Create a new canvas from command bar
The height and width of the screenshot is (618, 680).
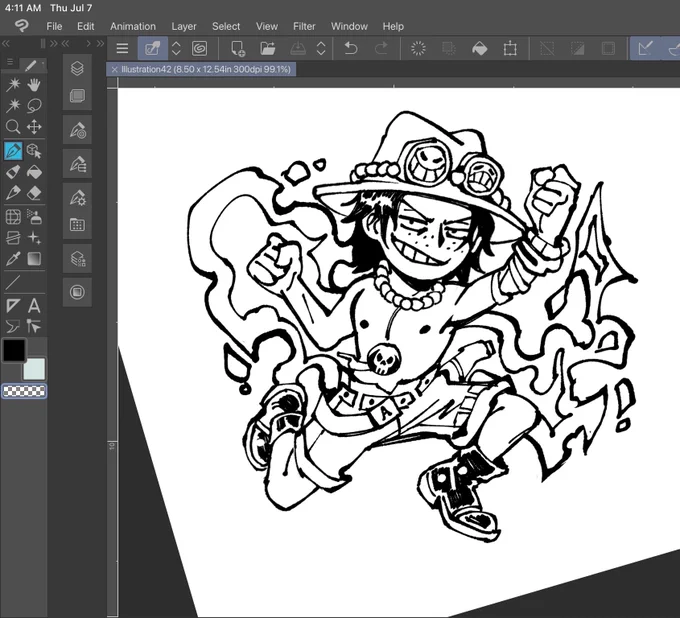coord(238,48)
